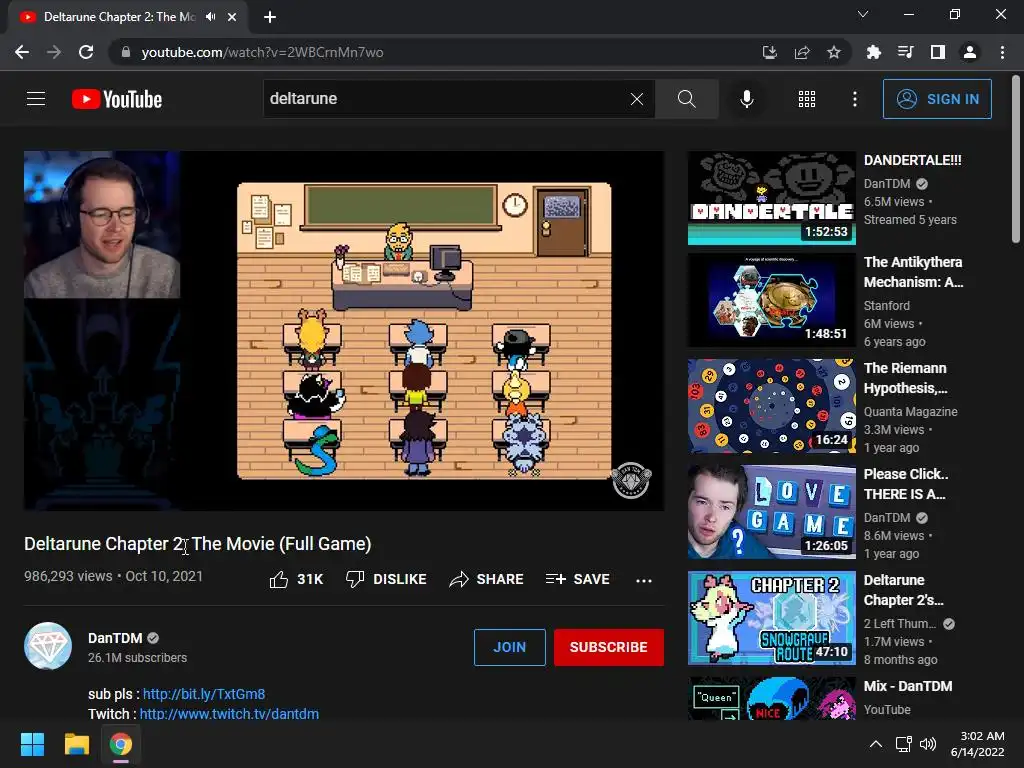Clear the deltarune search text

(x=637, y=99)
